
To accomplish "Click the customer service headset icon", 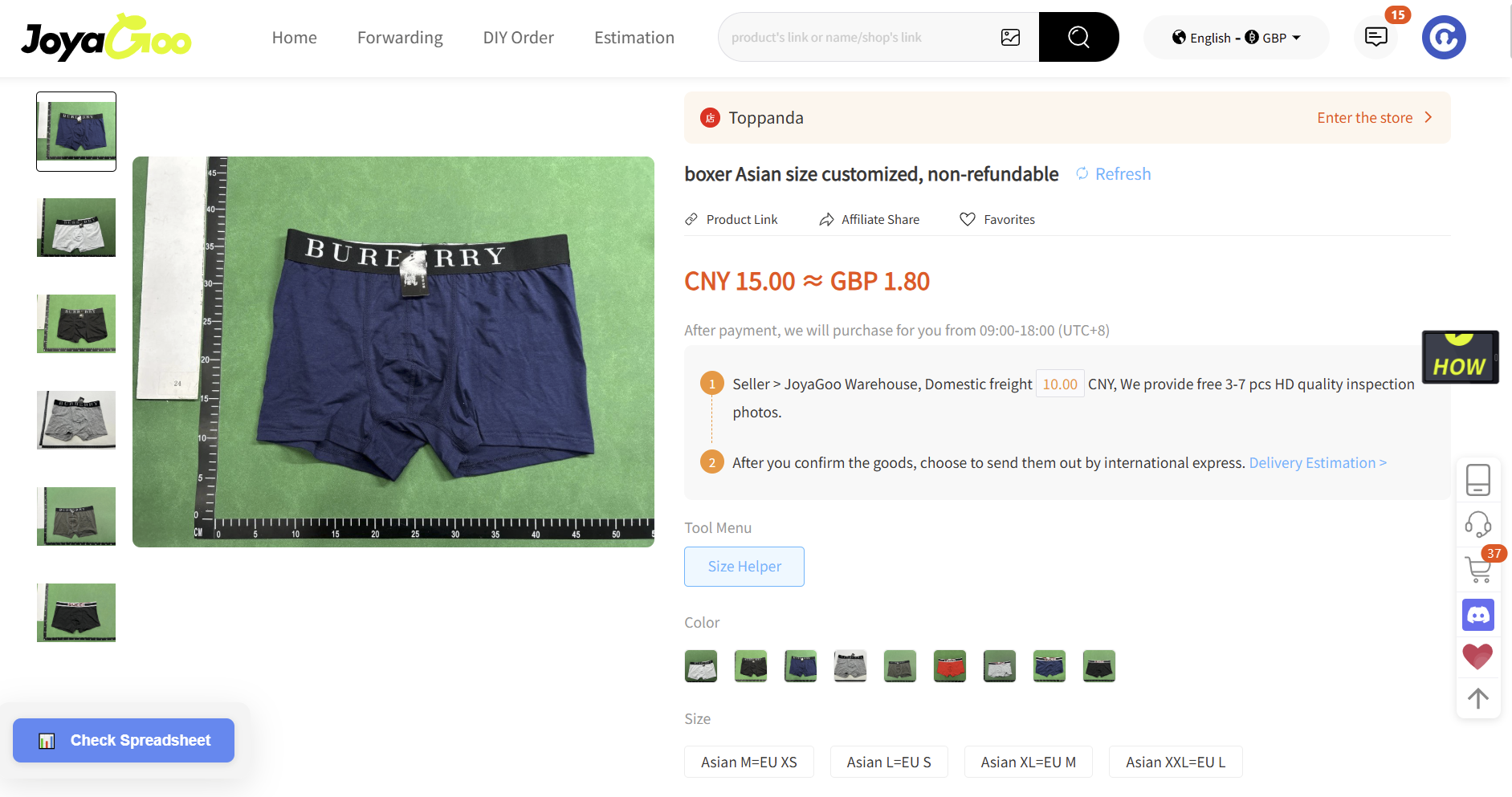I will [1478, 525].
